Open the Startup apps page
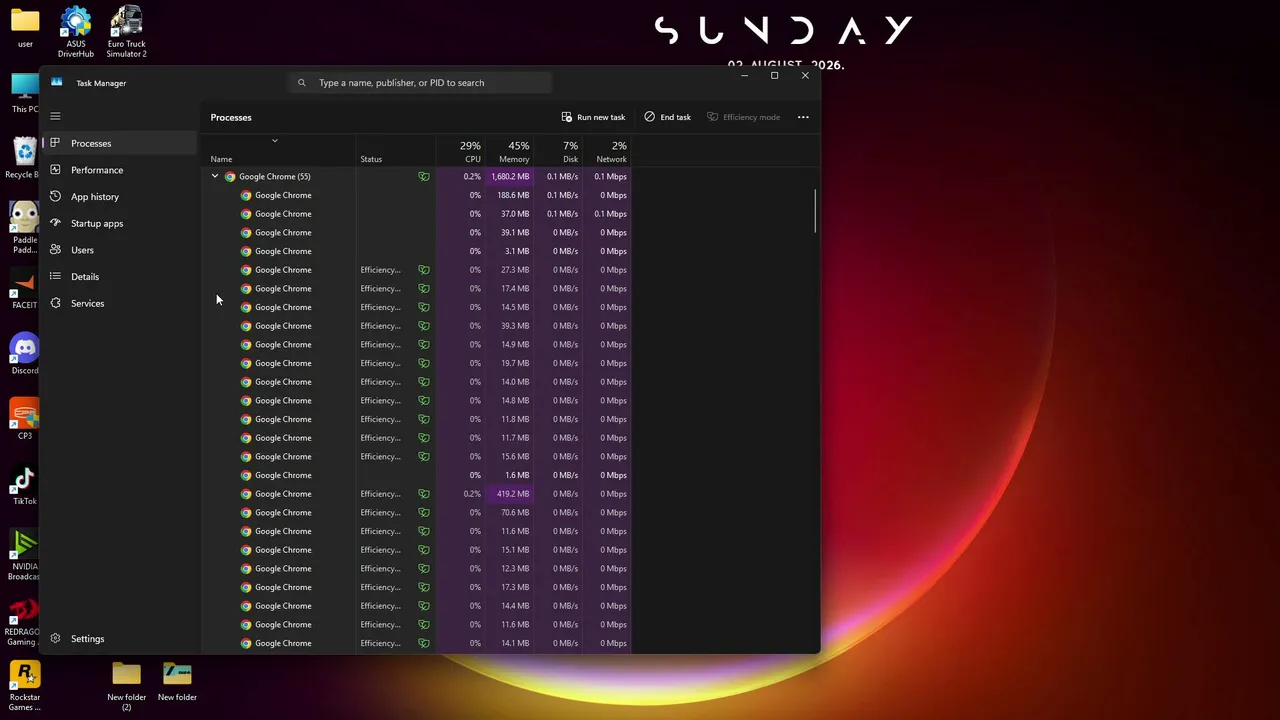This screenshot has width=1280, height=720. tap(120, 223)
